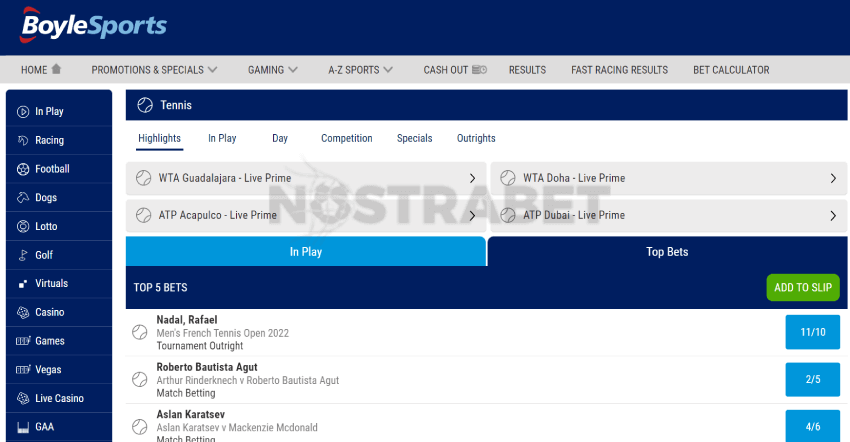This screenshot has height=442, width=850.
Task: Select the blue In Play panel tab
Action: (306, 251)
